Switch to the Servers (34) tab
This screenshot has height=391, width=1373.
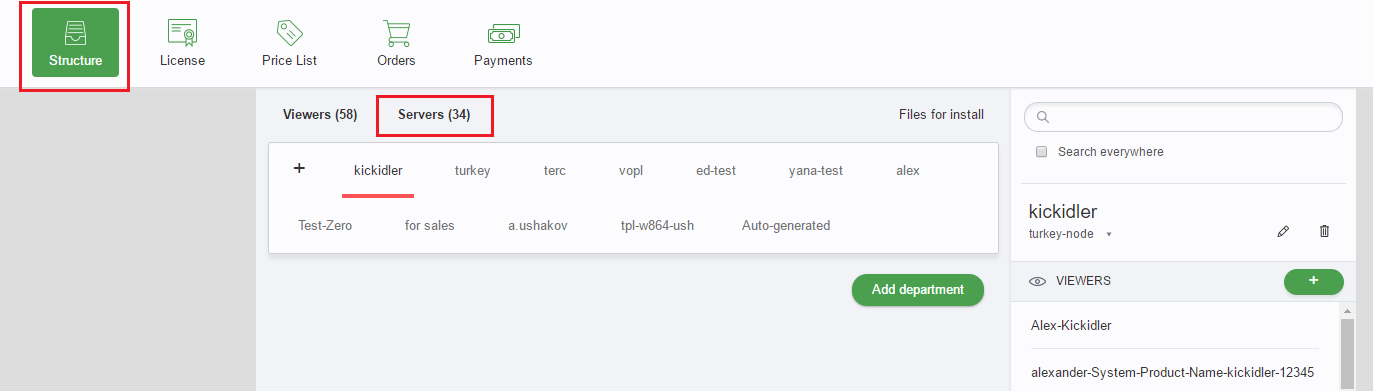[434, 115]
